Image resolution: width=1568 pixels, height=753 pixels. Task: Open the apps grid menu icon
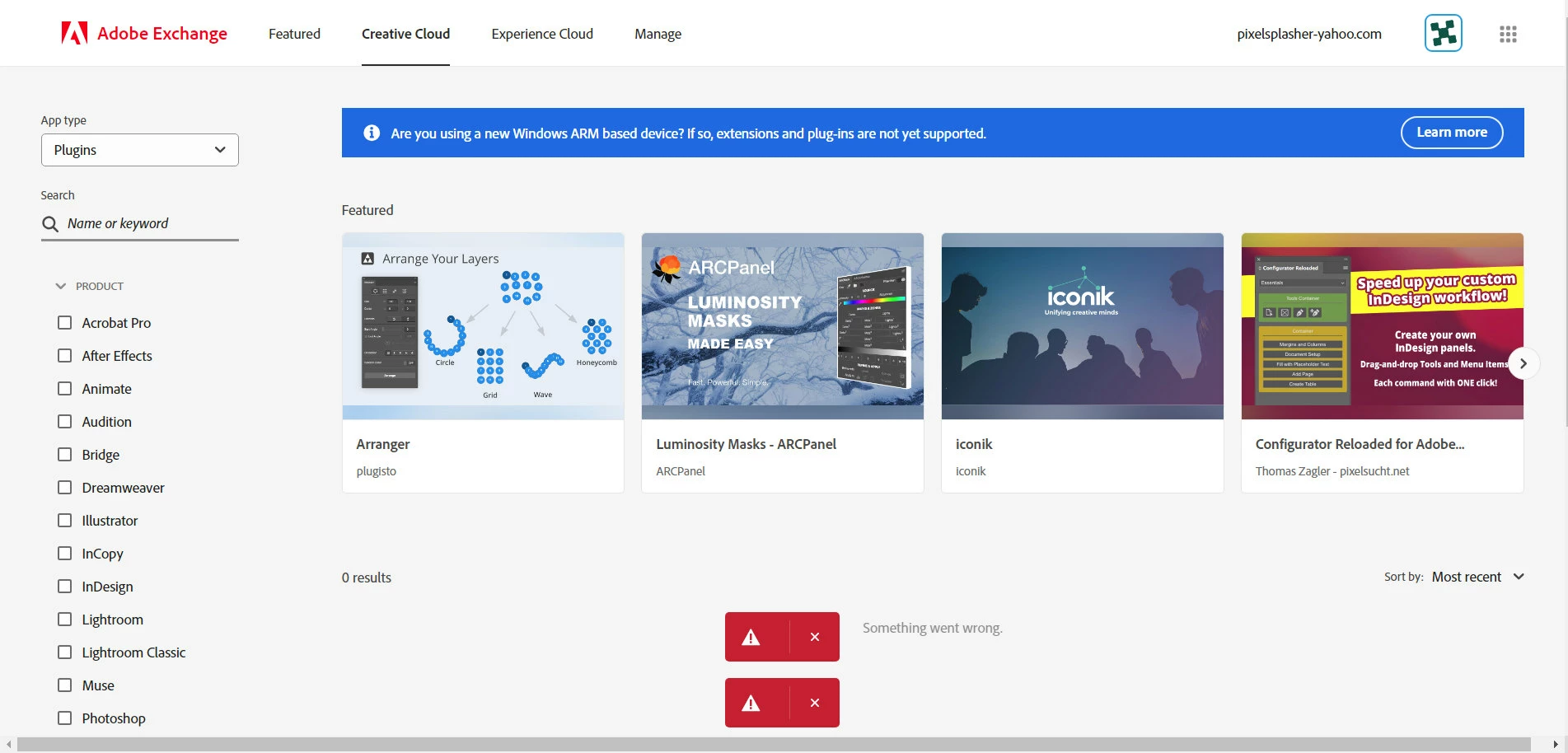tap(1508, 34)
